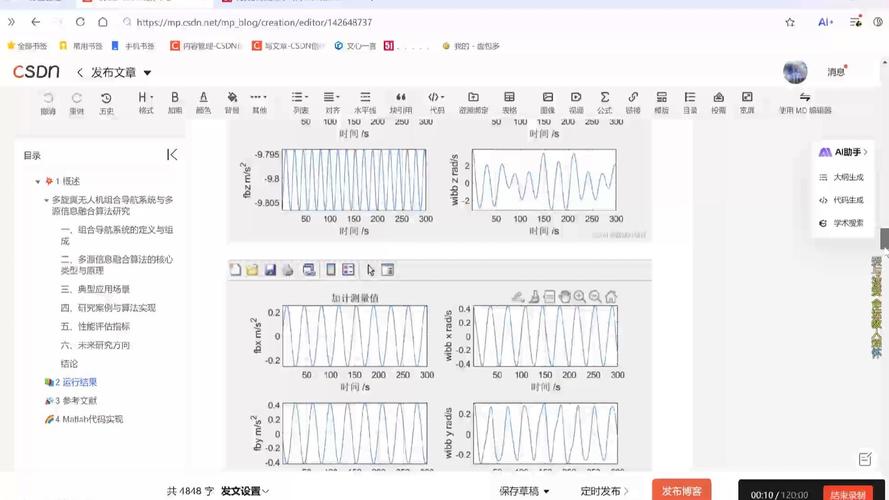Jump to section 二、多源信息融合算法的核心类型与原理
The image size is (889, 500).
117,265
